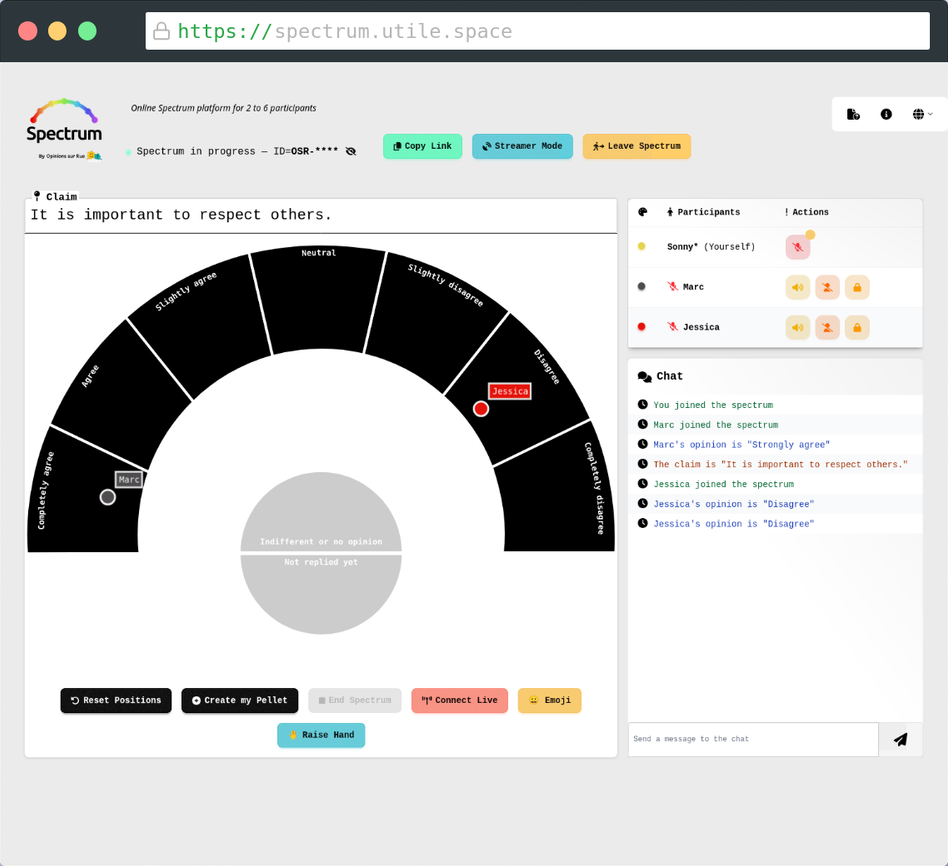Click chat line "Jessica joined the spectrum"
The image size is (948, 866).
tap(724, 484)
